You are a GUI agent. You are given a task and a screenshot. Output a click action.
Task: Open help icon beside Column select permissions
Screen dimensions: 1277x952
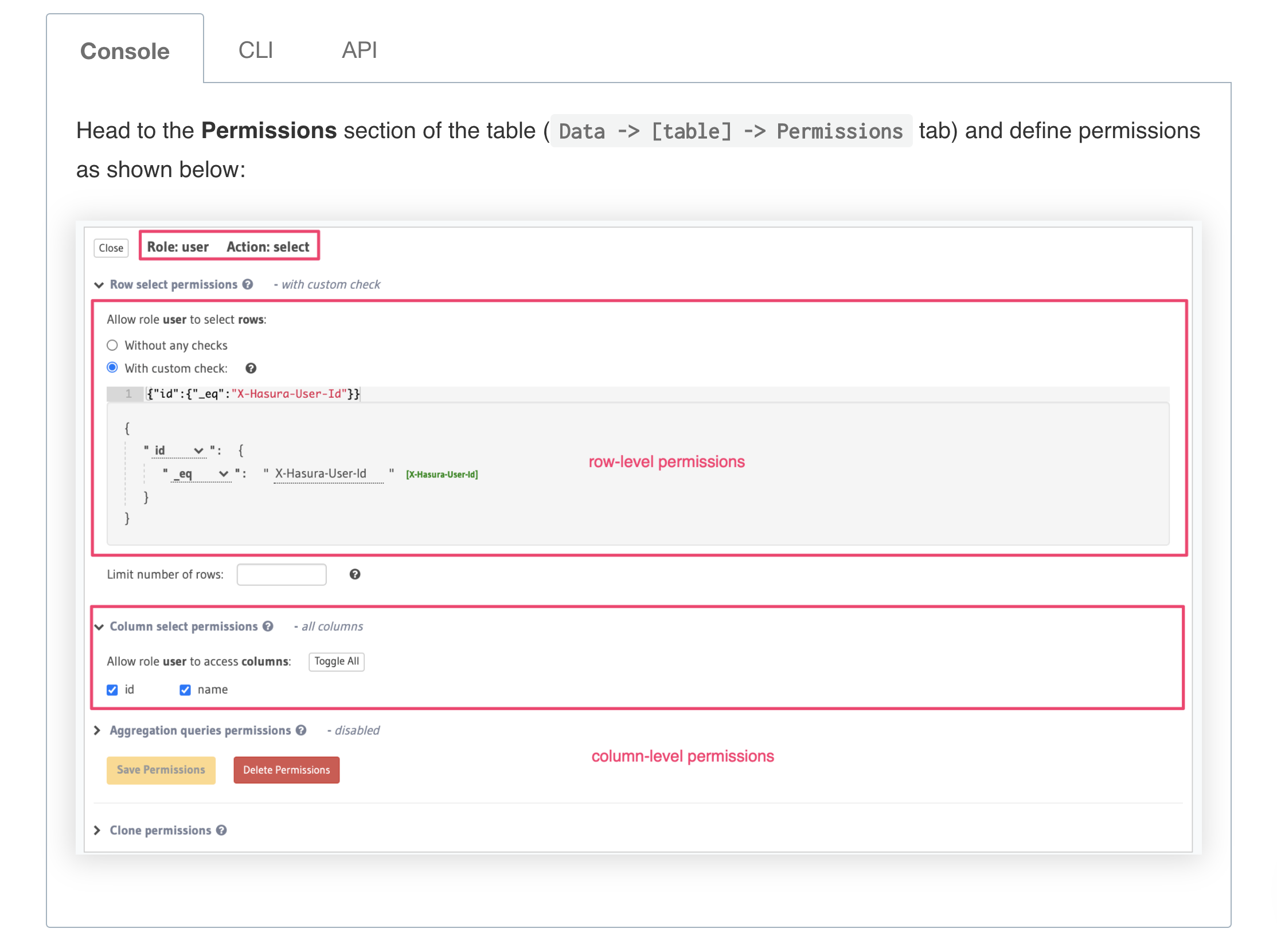click(268, 626)
